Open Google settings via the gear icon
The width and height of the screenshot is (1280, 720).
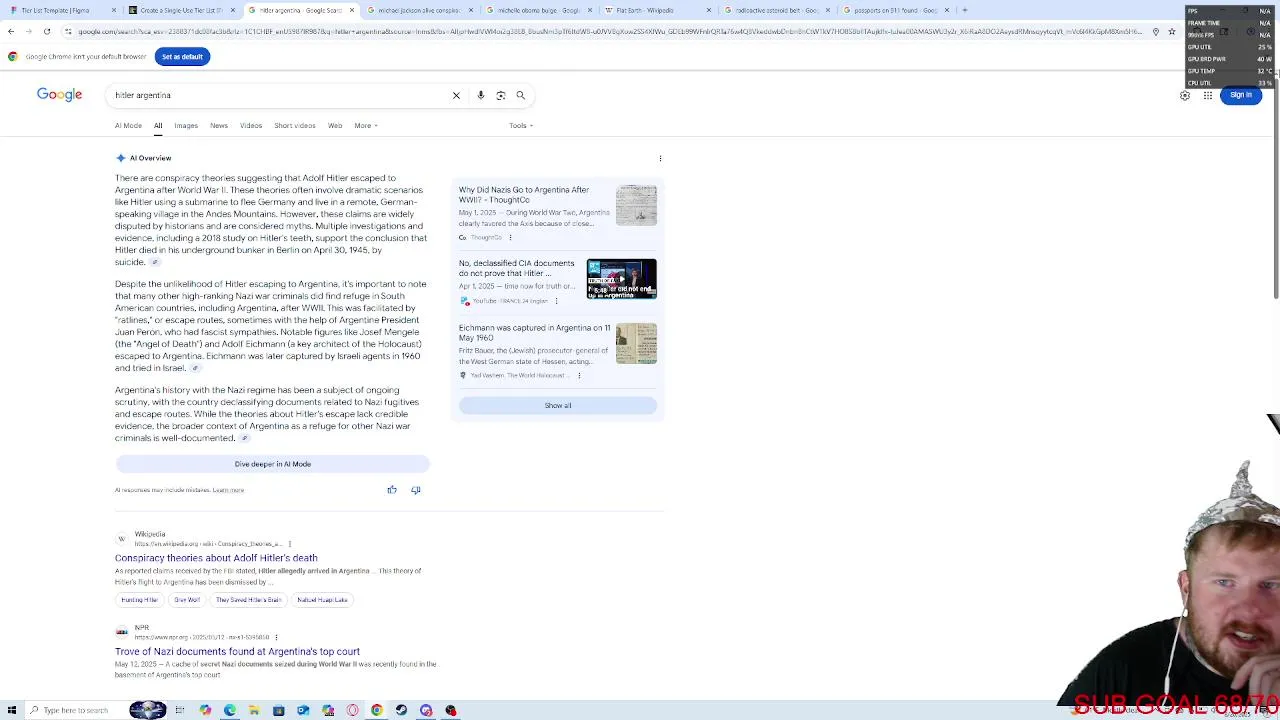1185,95
